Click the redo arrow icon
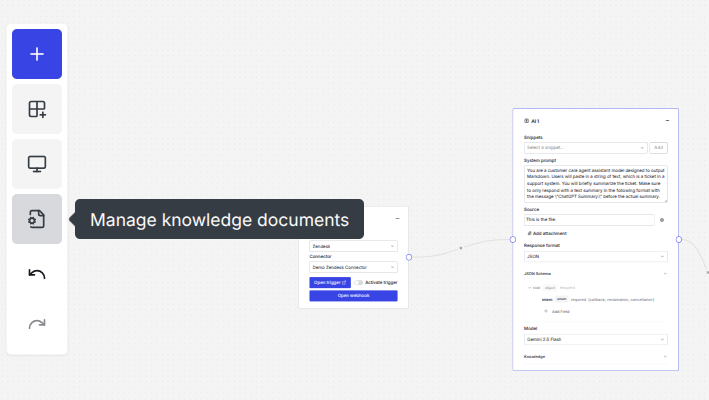 tap(37, 324)
